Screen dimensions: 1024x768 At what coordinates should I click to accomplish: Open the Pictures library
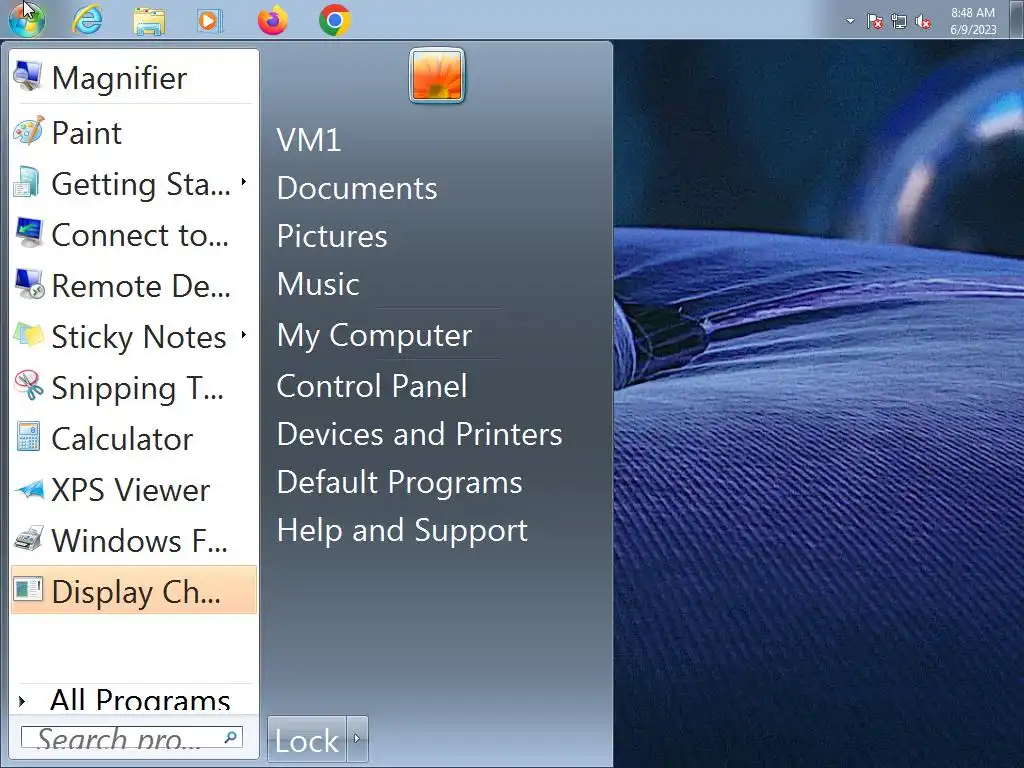[x=332, y=236]
